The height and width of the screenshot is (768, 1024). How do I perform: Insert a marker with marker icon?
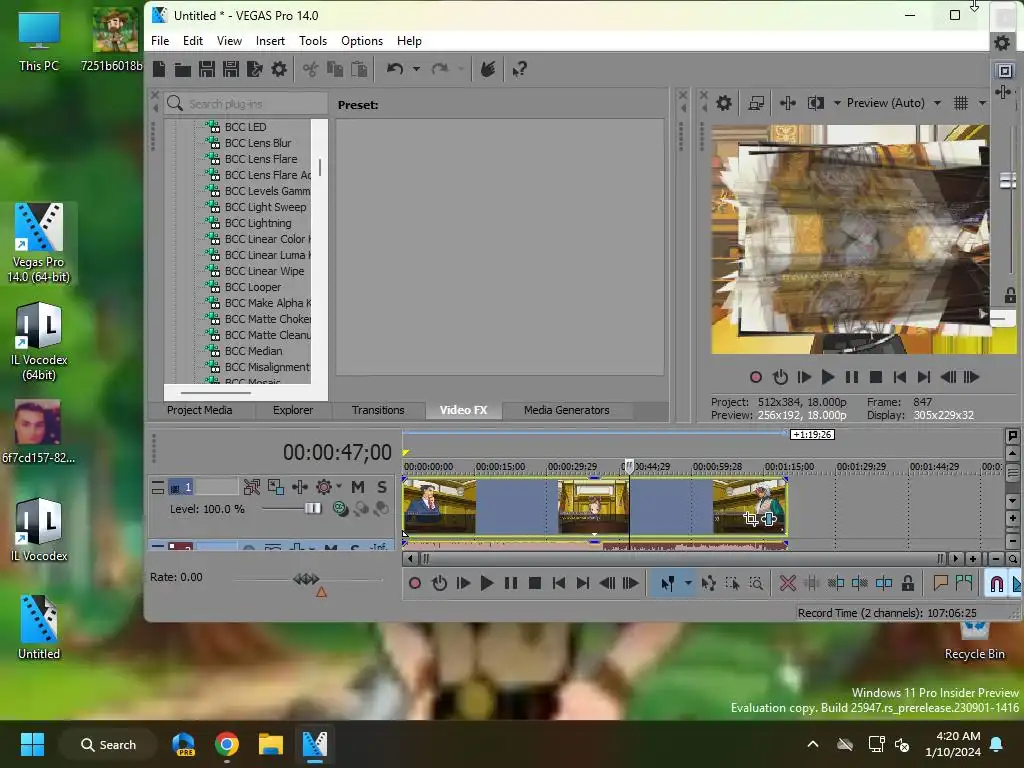click(940, 583)
